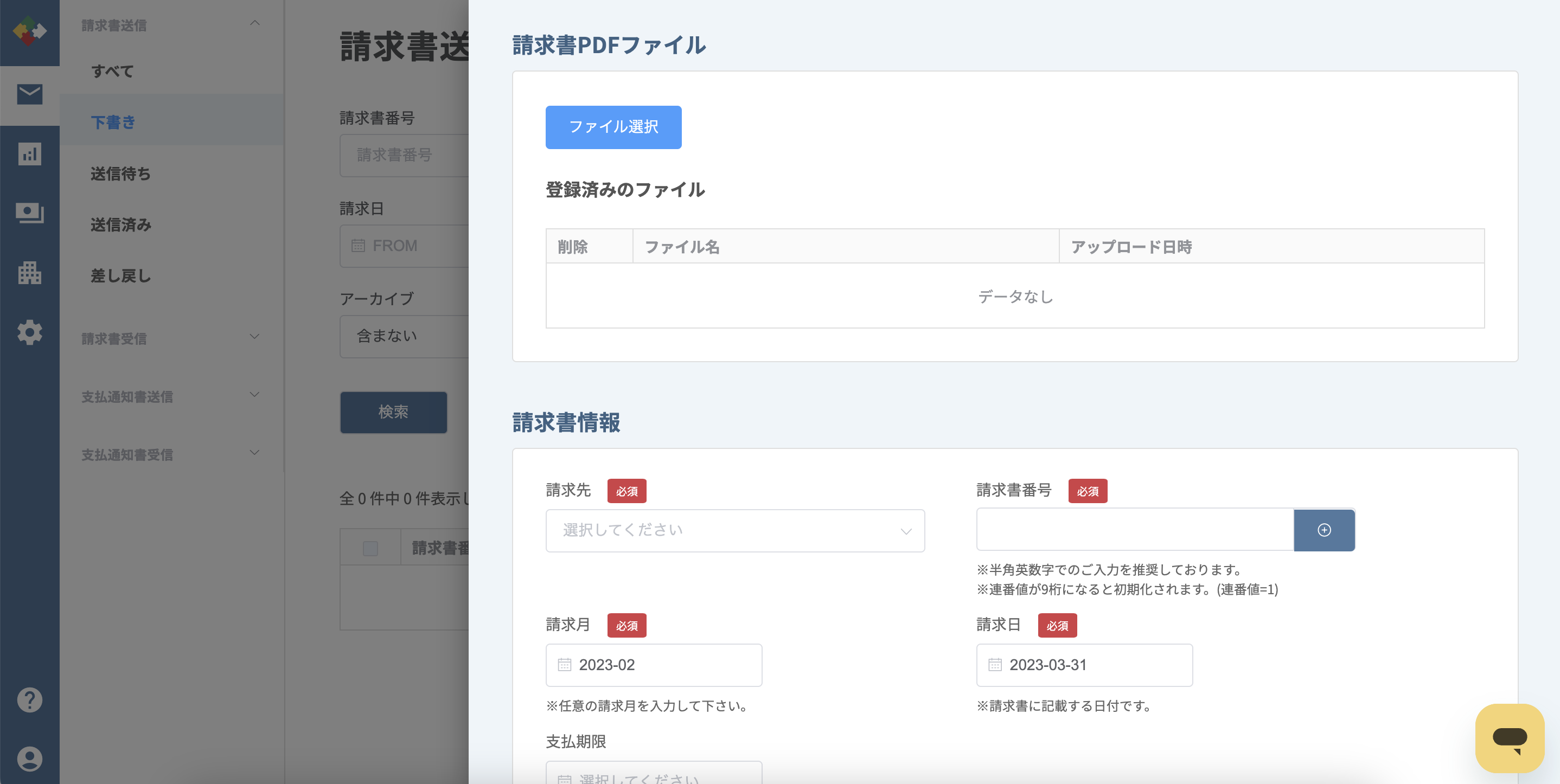This screenshot has width=1560, height=784.
Task: Select 送信済み in the sidebar
Action: pos(172,224)
